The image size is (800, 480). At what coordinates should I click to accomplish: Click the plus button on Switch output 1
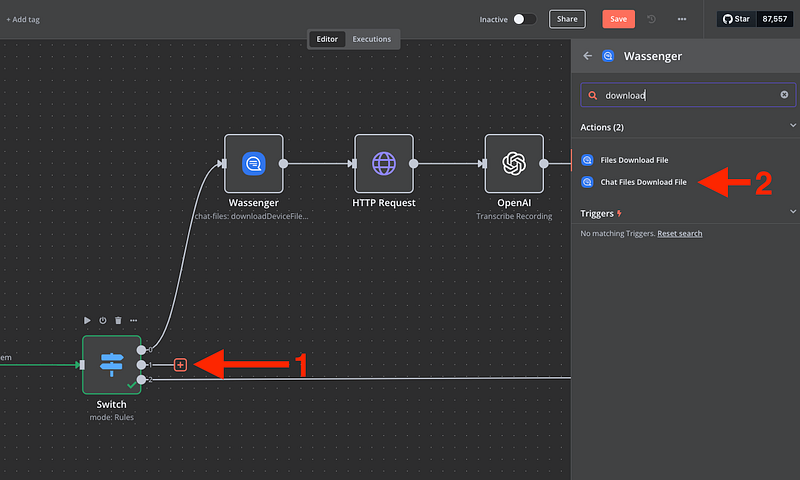click(x=180, y=365)
